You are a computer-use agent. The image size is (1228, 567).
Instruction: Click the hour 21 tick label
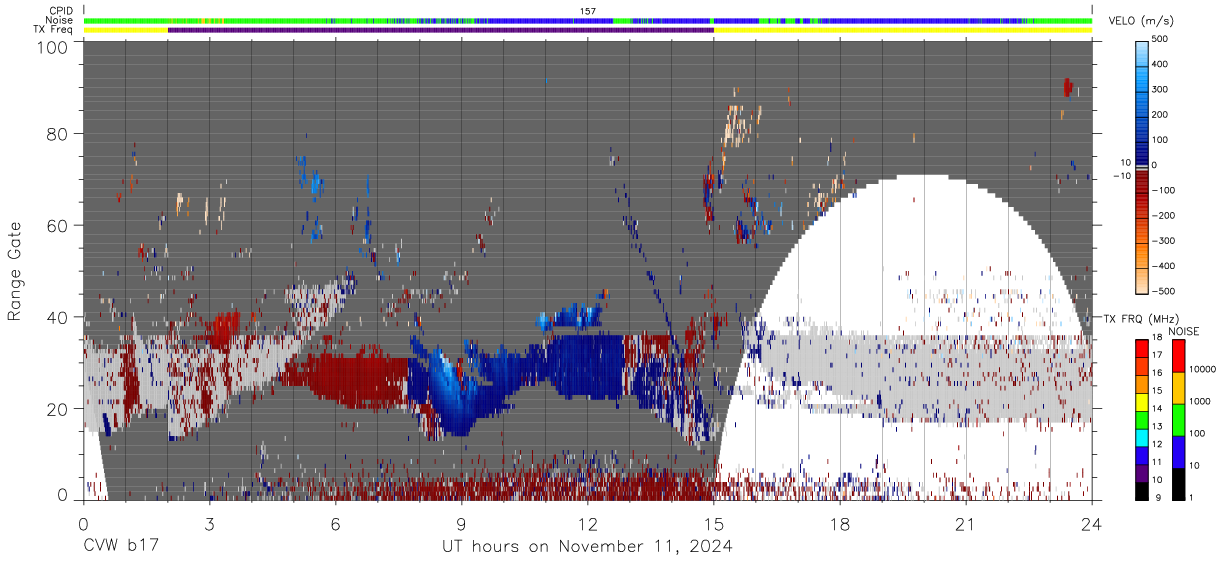[965, 523]
